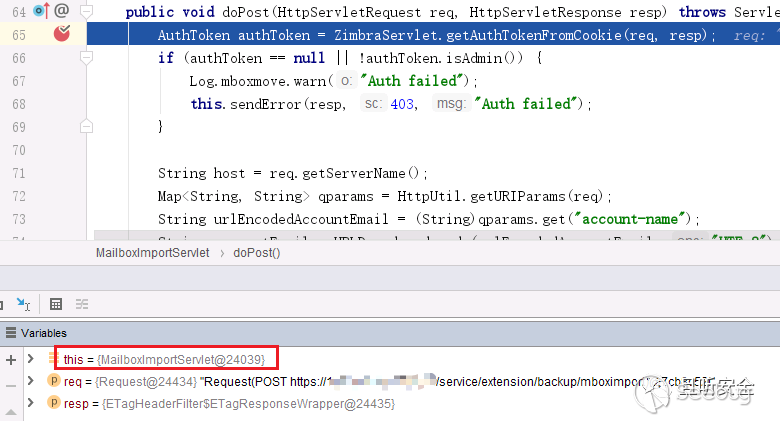Click 'getServerName' on line 71
Viewport: 780px width, 421px height.
click(354, 173)
